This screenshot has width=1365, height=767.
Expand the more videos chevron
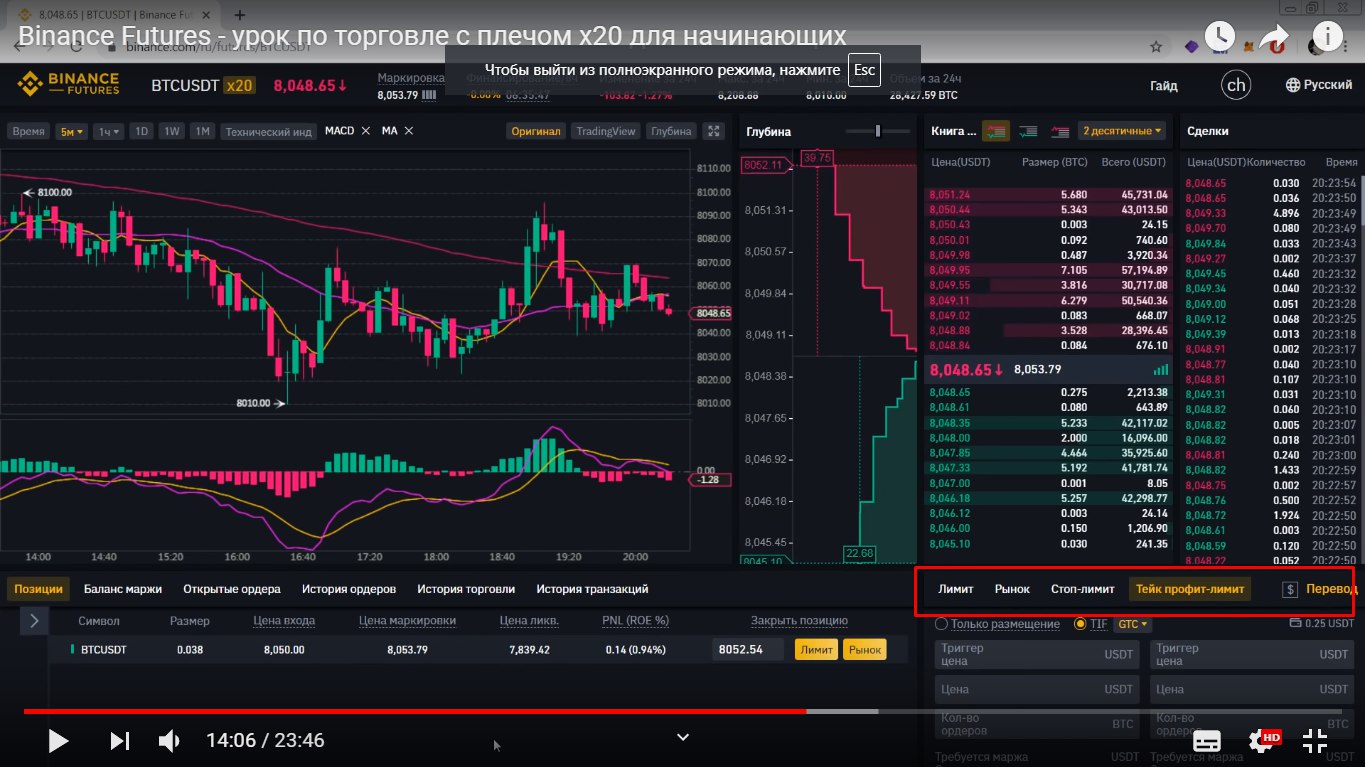click(683, 737)
